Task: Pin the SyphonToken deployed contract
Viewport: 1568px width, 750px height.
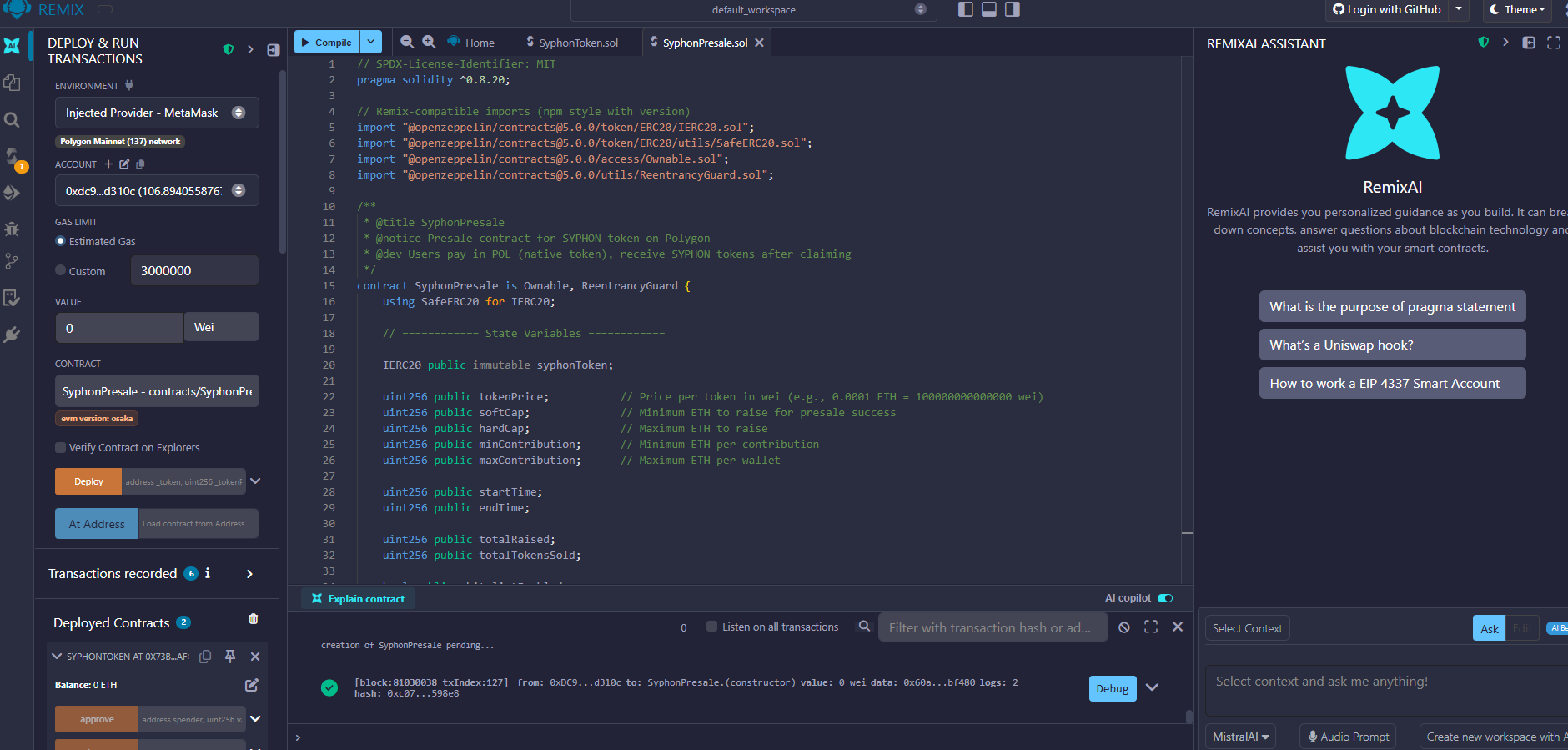Action: point(230,657)
